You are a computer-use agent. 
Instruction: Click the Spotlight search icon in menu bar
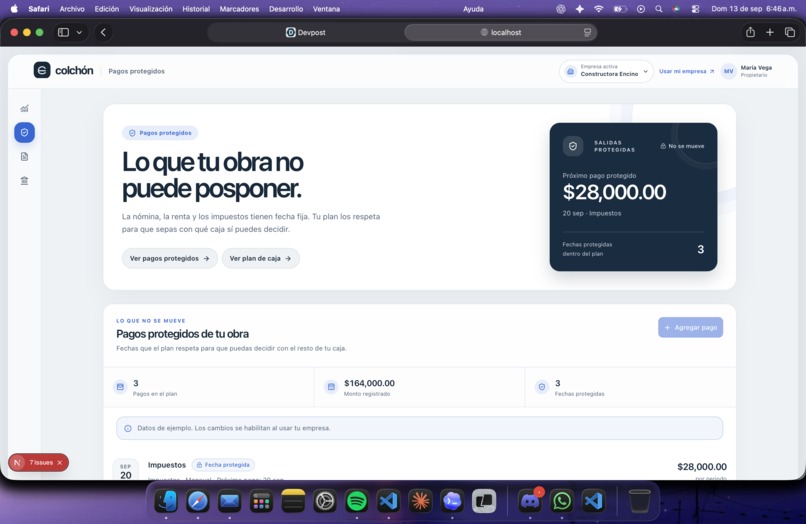658,9
